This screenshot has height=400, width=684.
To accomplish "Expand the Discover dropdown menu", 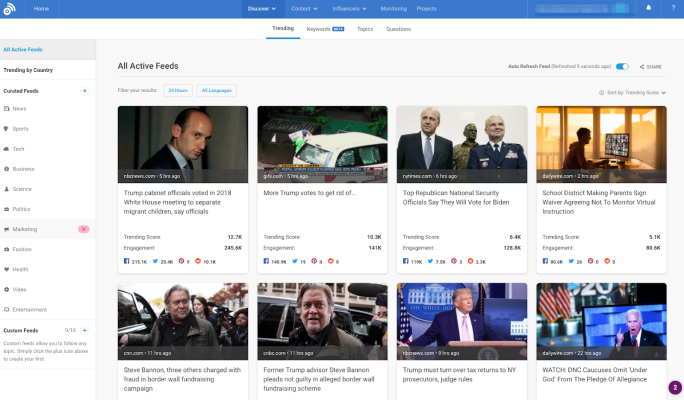I will pos(261,8).
